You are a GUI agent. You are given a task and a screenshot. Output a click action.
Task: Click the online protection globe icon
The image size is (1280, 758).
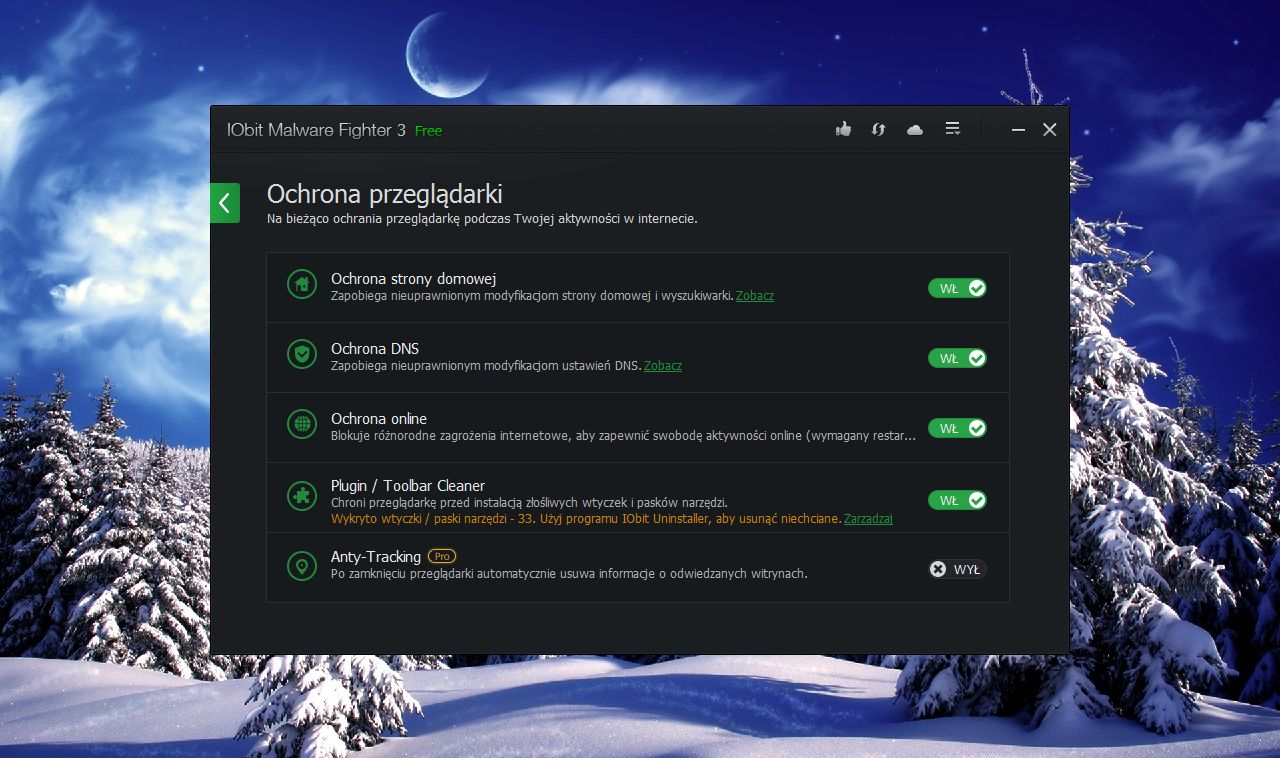point(301,424)
